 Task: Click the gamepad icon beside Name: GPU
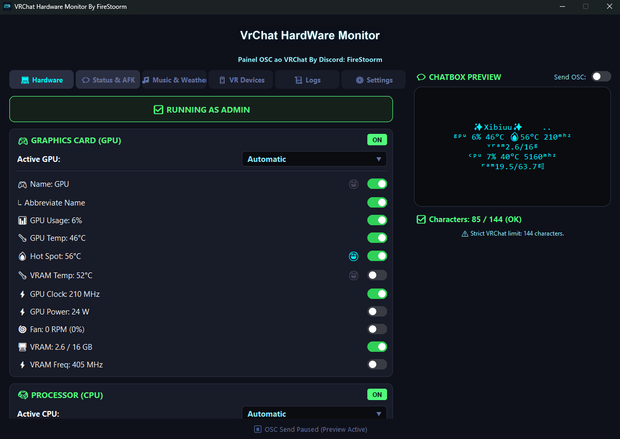(x=23, y=185)
